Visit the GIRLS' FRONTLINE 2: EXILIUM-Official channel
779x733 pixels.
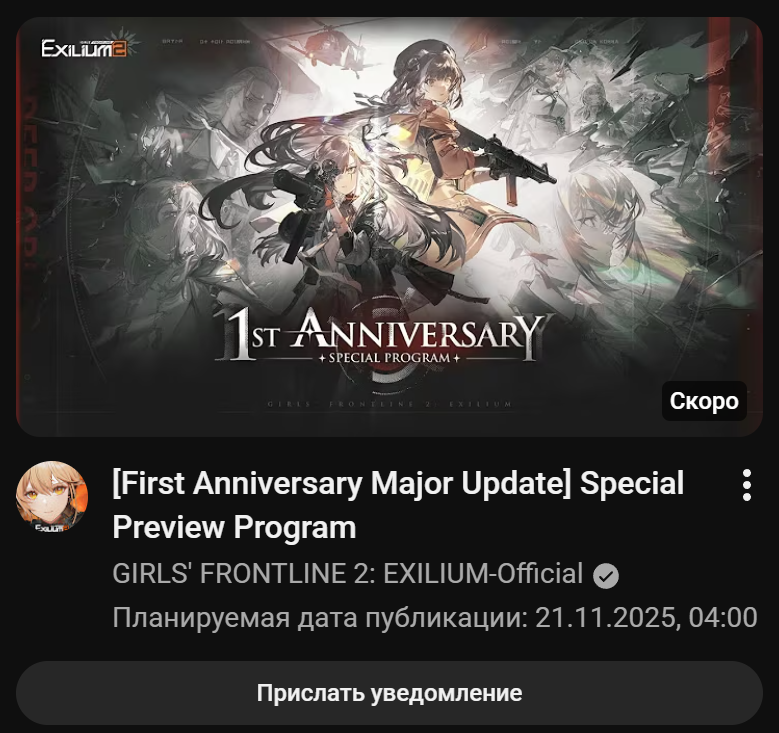tap(347, 573)
